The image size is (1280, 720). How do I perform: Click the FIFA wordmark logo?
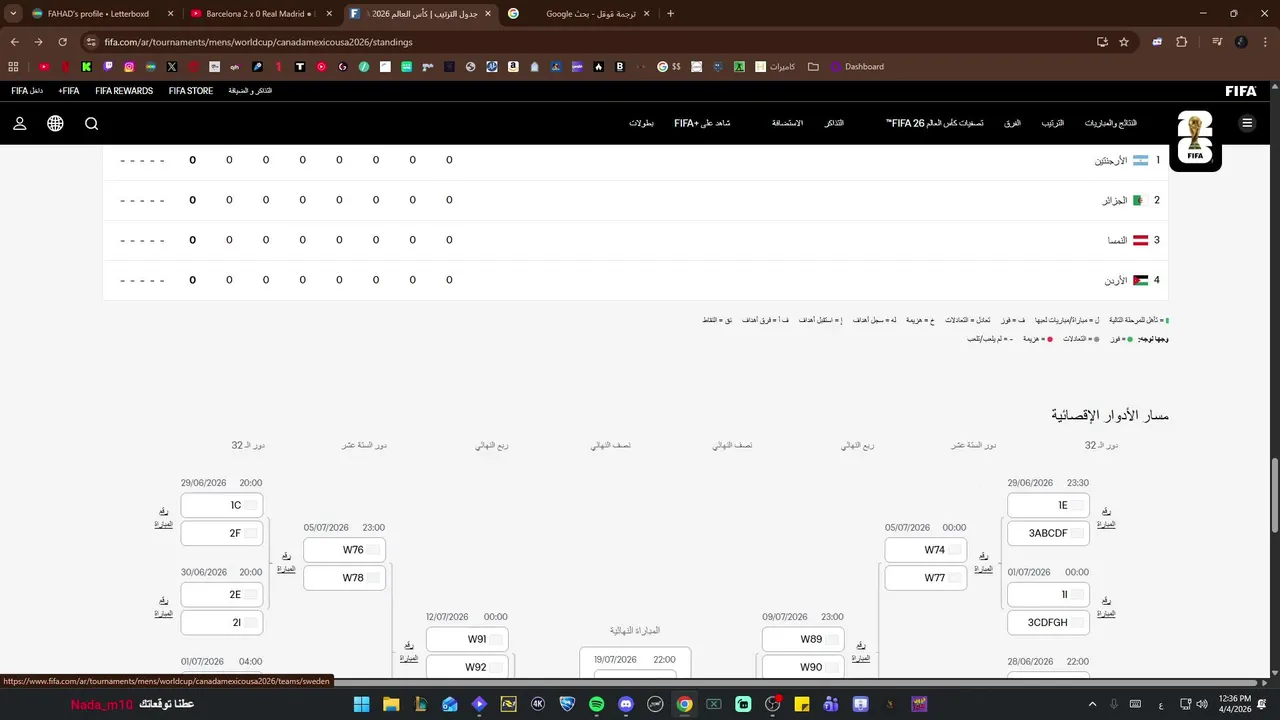[1241, 91]
